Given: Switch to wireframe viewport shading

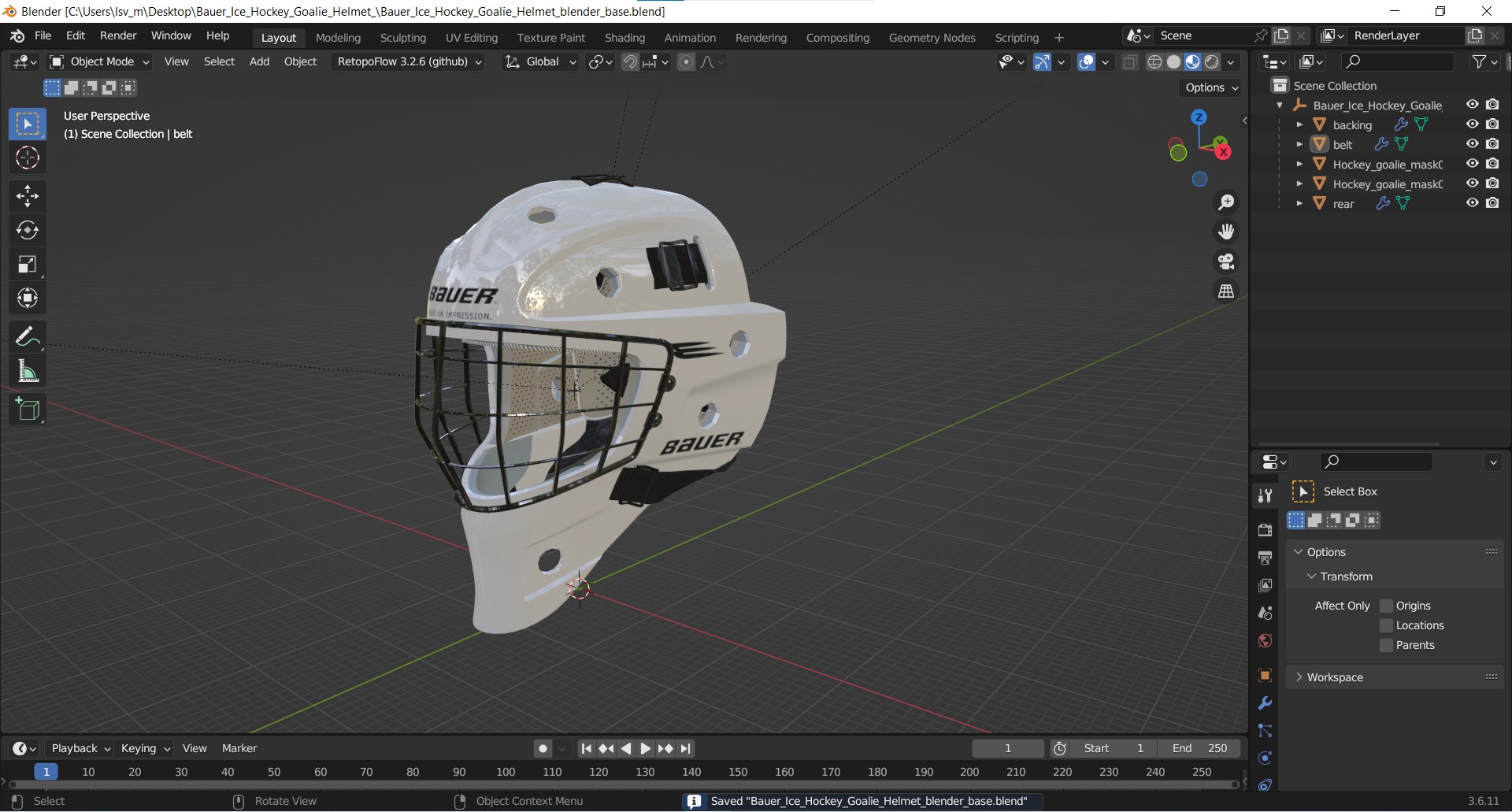Looking at the screenshot, I should pyautogui.click(x=1154, y=62).
